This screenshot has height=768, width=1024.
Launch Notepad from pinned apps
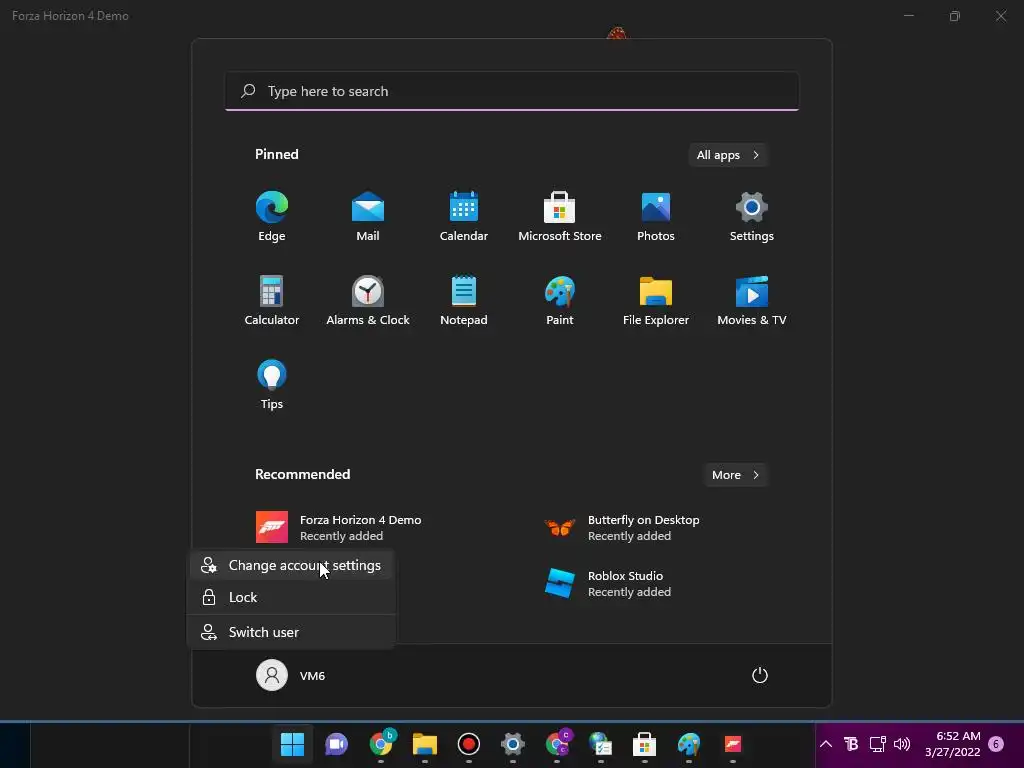[464, 300]
